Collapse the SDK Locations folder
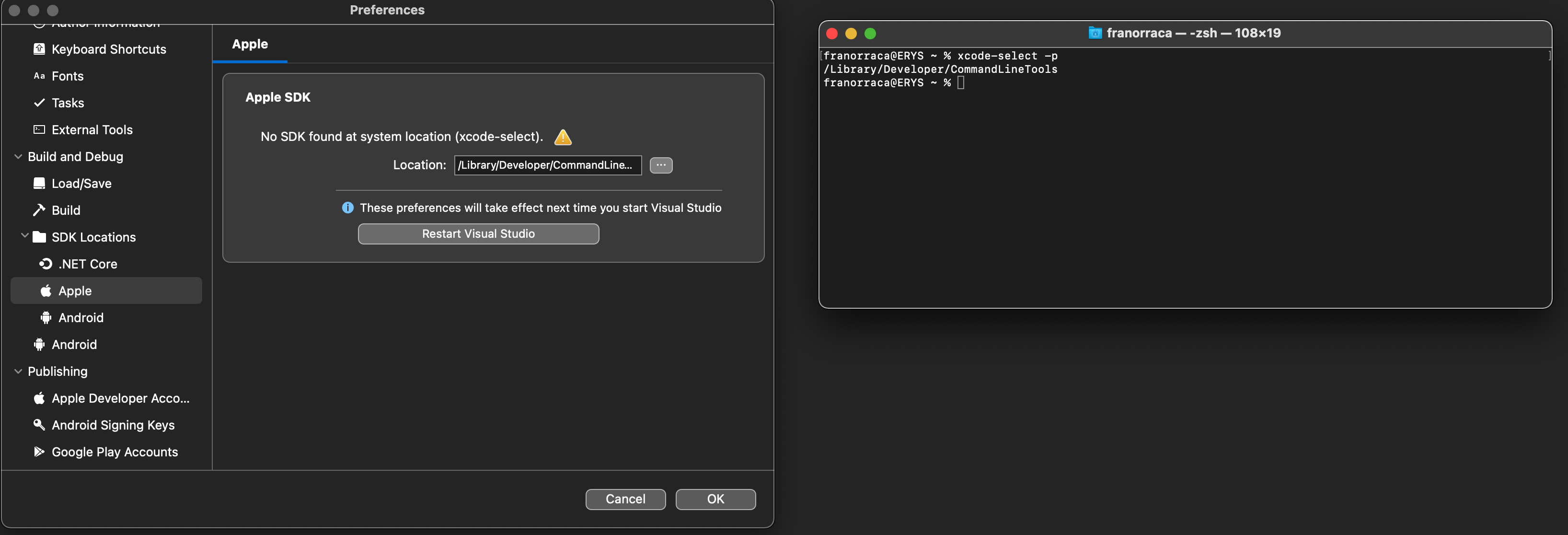 [25, 236]
